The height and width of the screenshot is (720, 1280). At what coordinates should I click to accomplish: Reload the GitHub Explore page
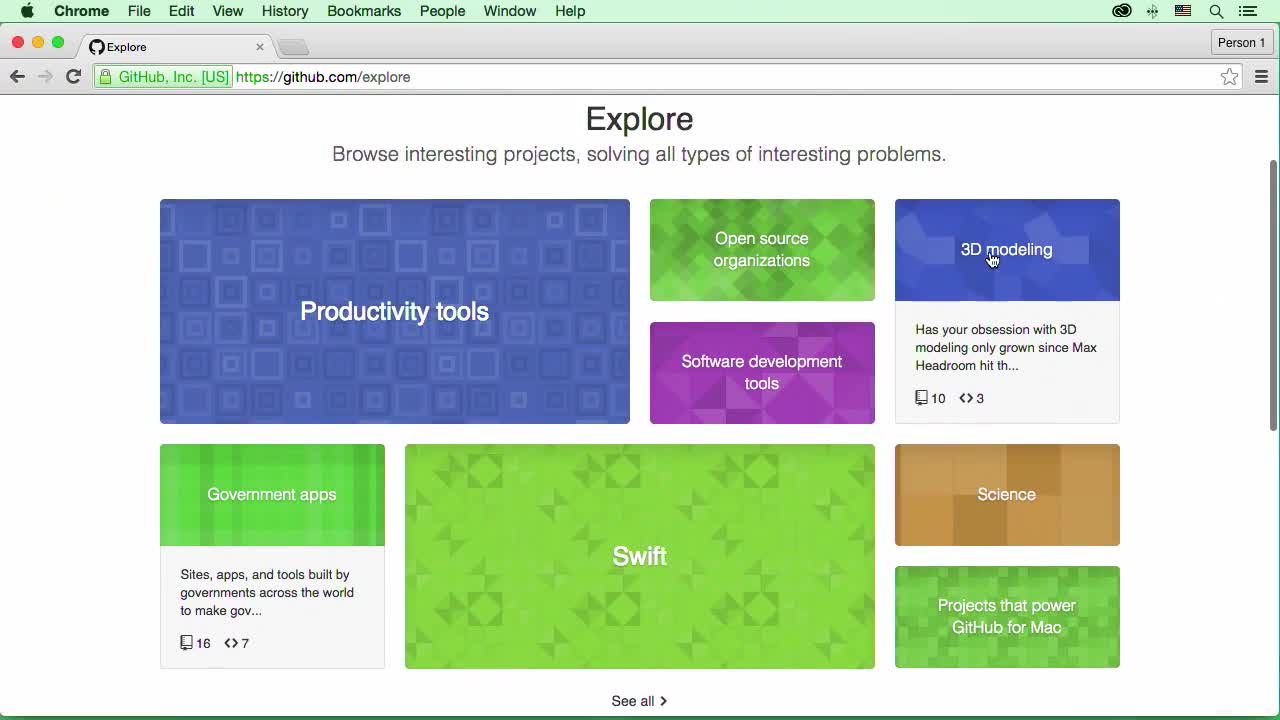[73, 76]
